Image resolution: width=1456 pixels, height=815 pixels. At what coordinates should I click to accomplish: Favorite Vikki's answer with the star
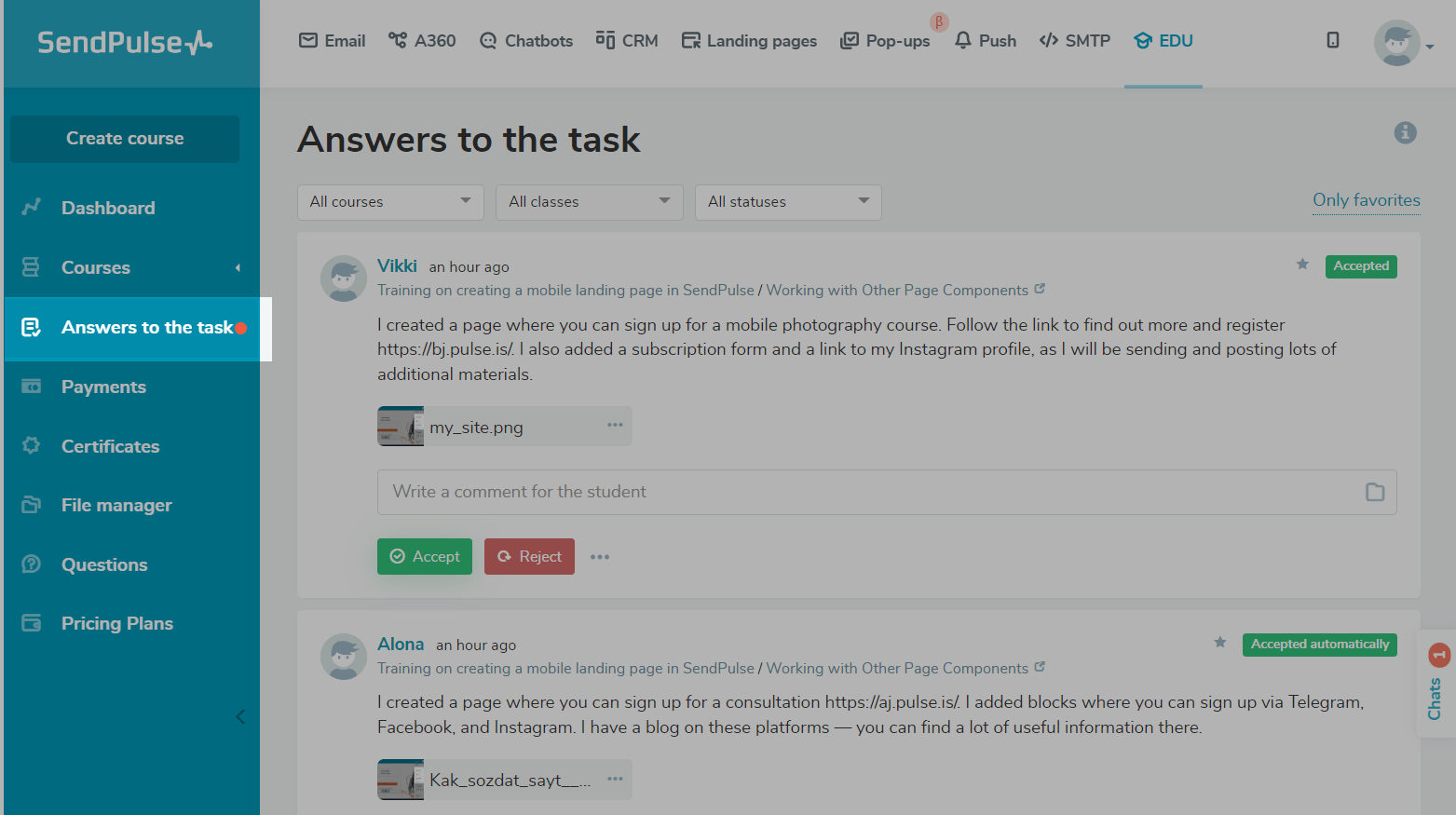click(x=1302, y=265)
